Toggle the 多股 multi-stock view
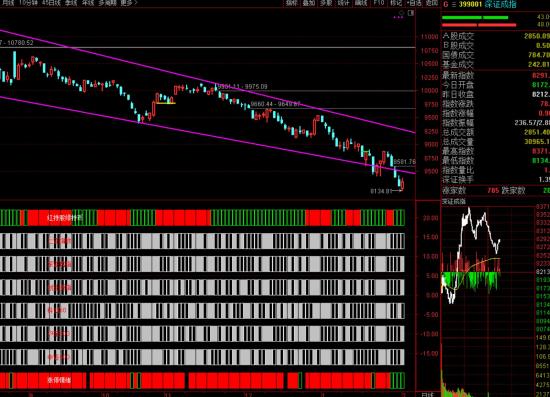 coord(326,3)
